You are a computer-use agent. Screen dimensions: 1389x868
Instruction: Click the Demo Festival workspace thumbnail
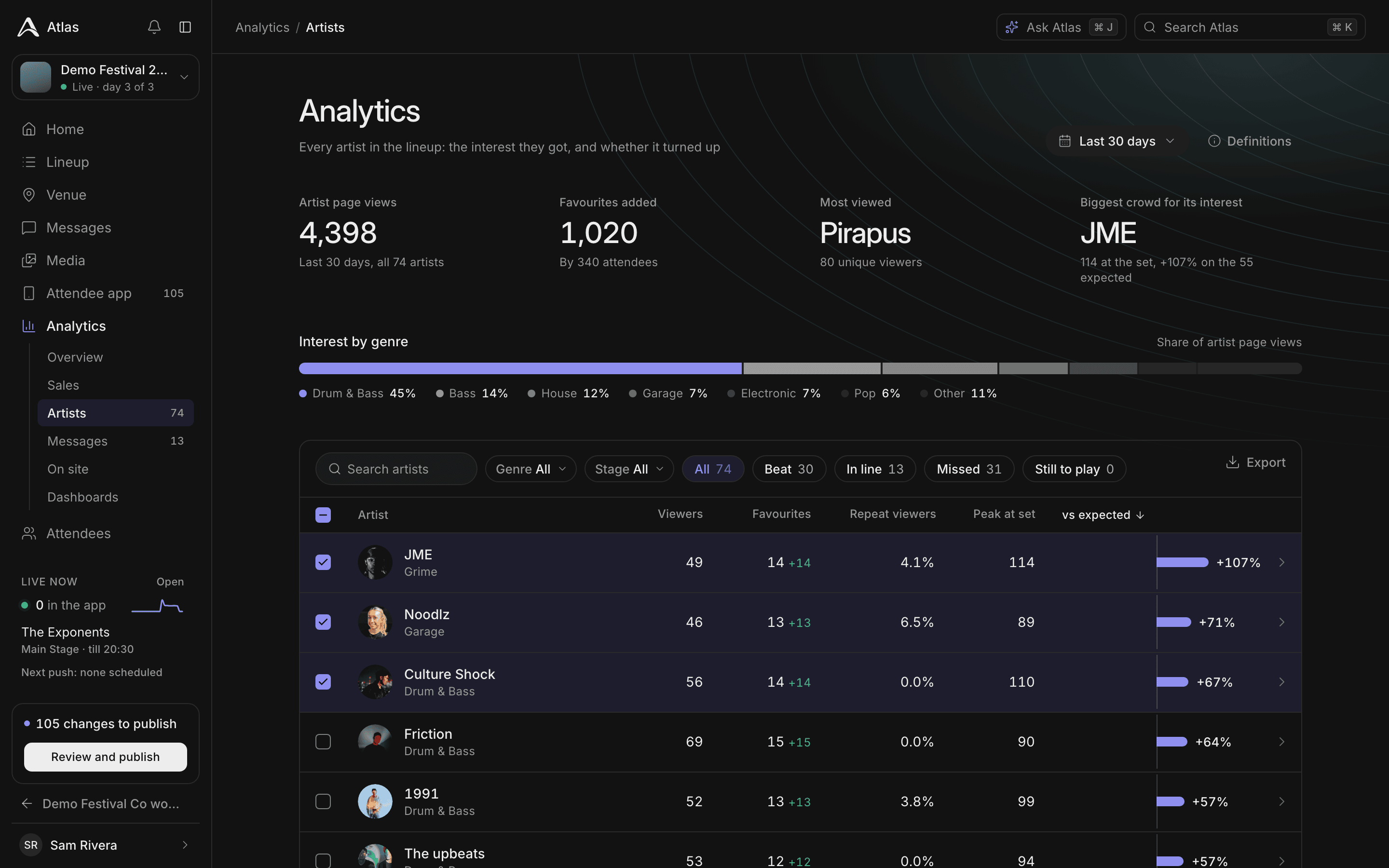coord(36,77)
